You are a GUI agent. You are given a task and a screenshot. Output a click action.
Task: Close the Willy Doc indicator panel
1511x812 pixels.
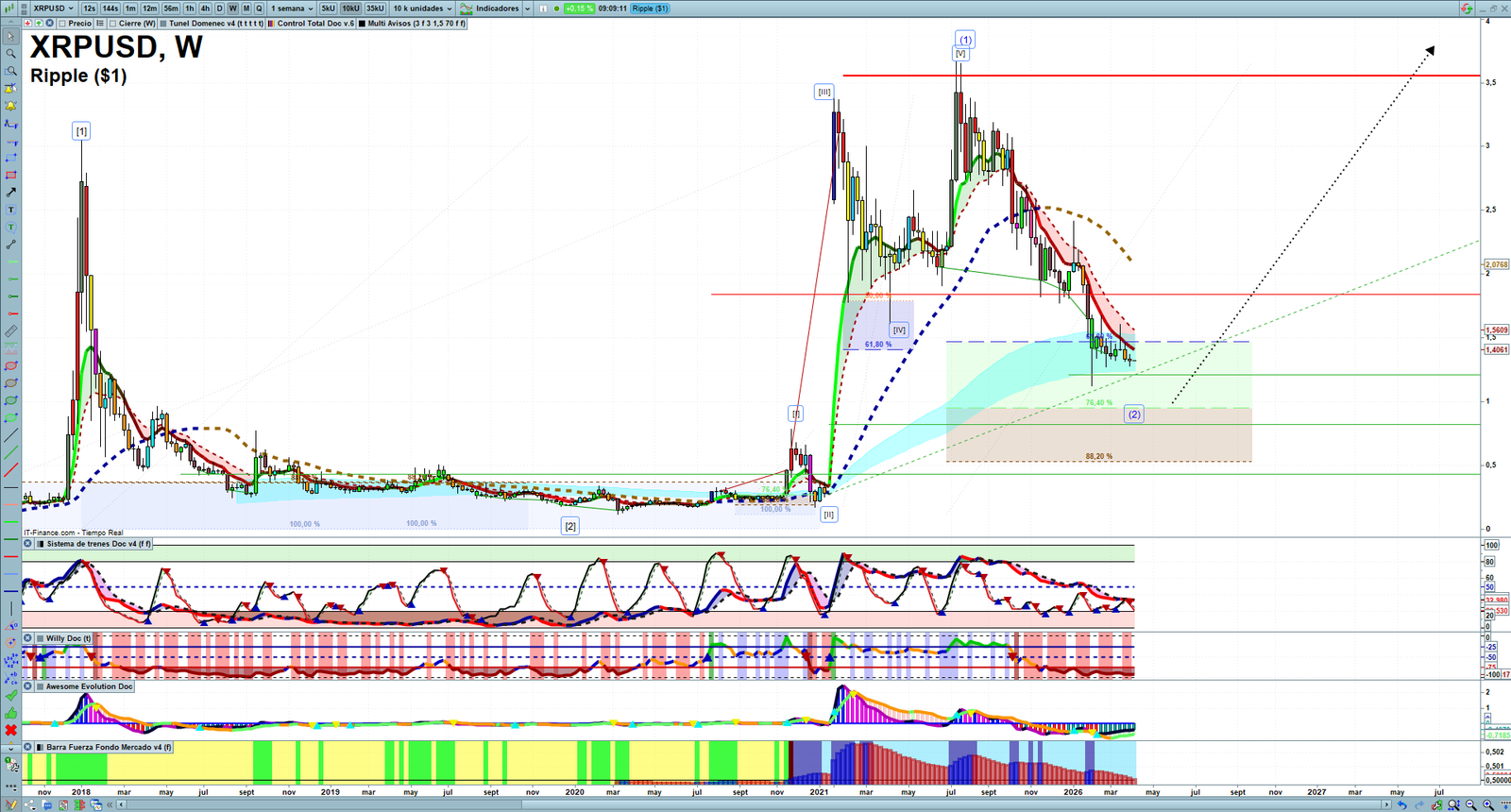click(28, 638)
